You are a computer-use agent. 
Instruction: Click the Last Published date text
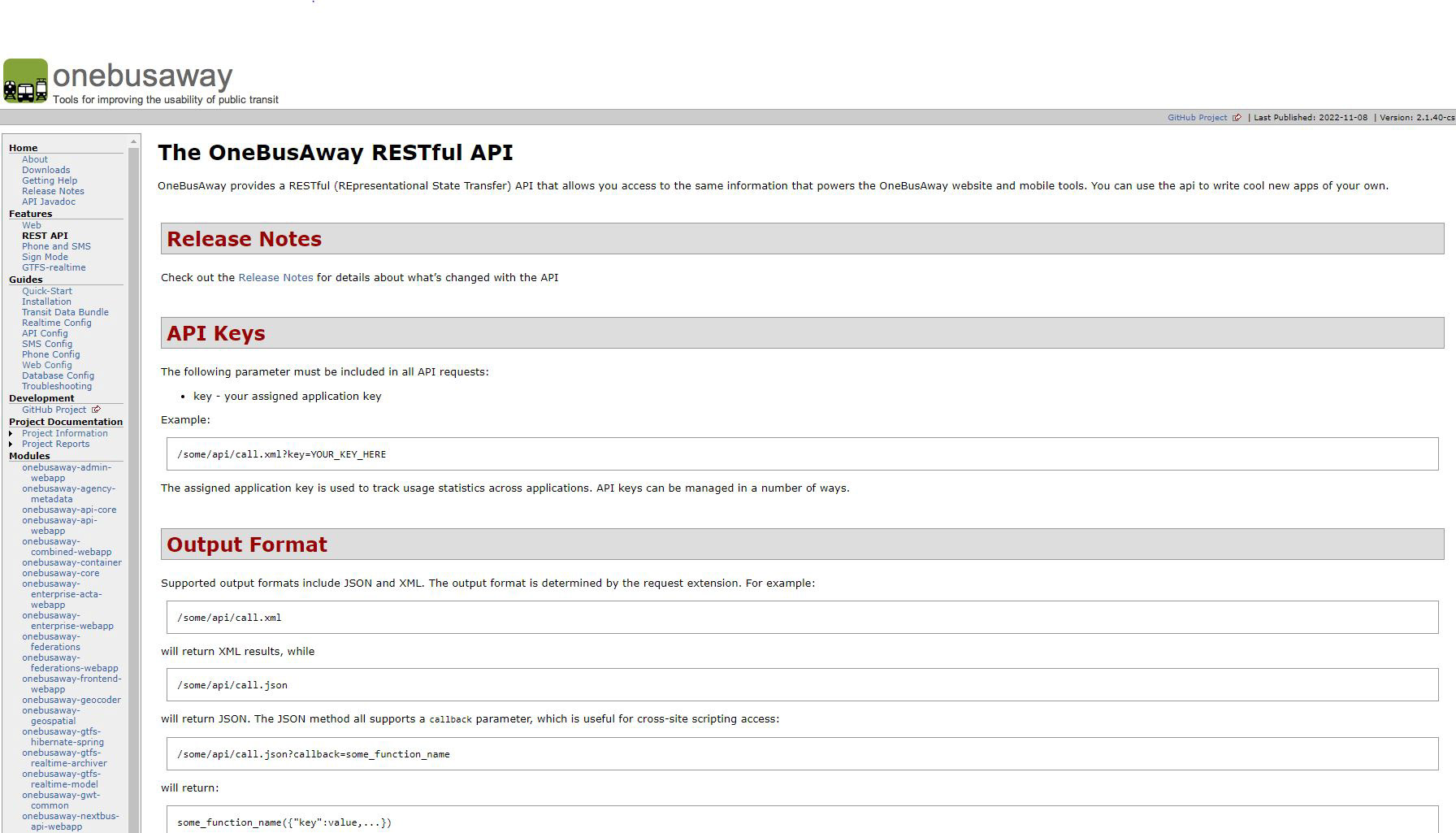1311,118
